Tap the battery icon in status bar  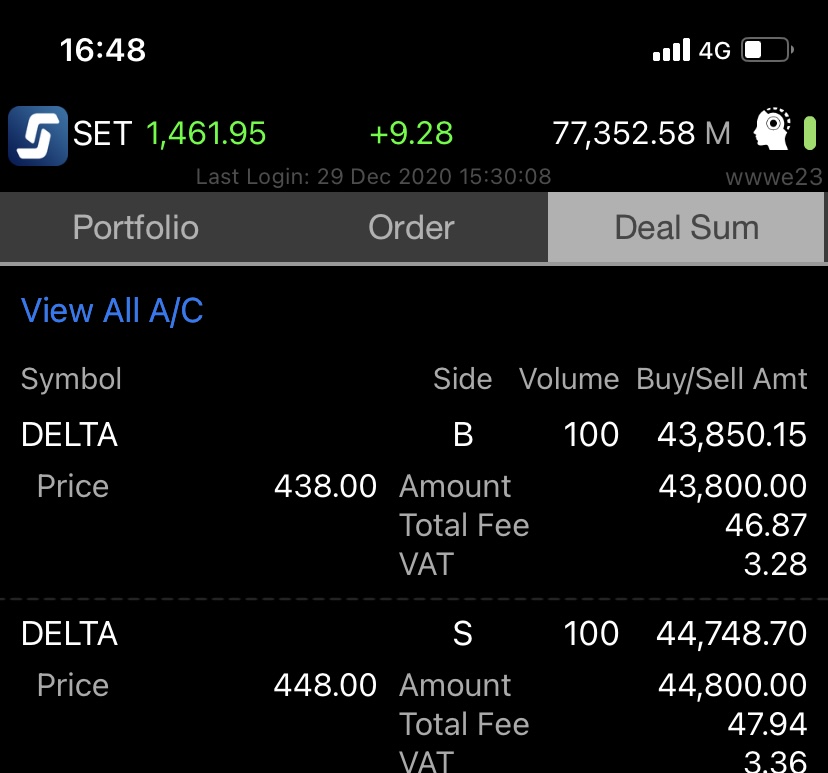click(x=766, y=49)
